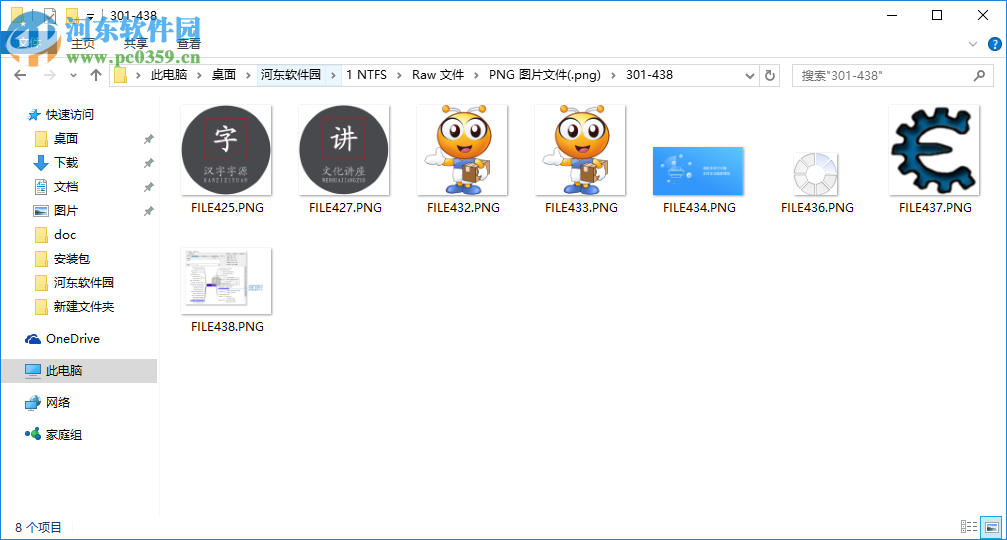Open the Help question mark icon
Image resolution: width=1007 pixels, height=540 pixels.
point(994,44)
